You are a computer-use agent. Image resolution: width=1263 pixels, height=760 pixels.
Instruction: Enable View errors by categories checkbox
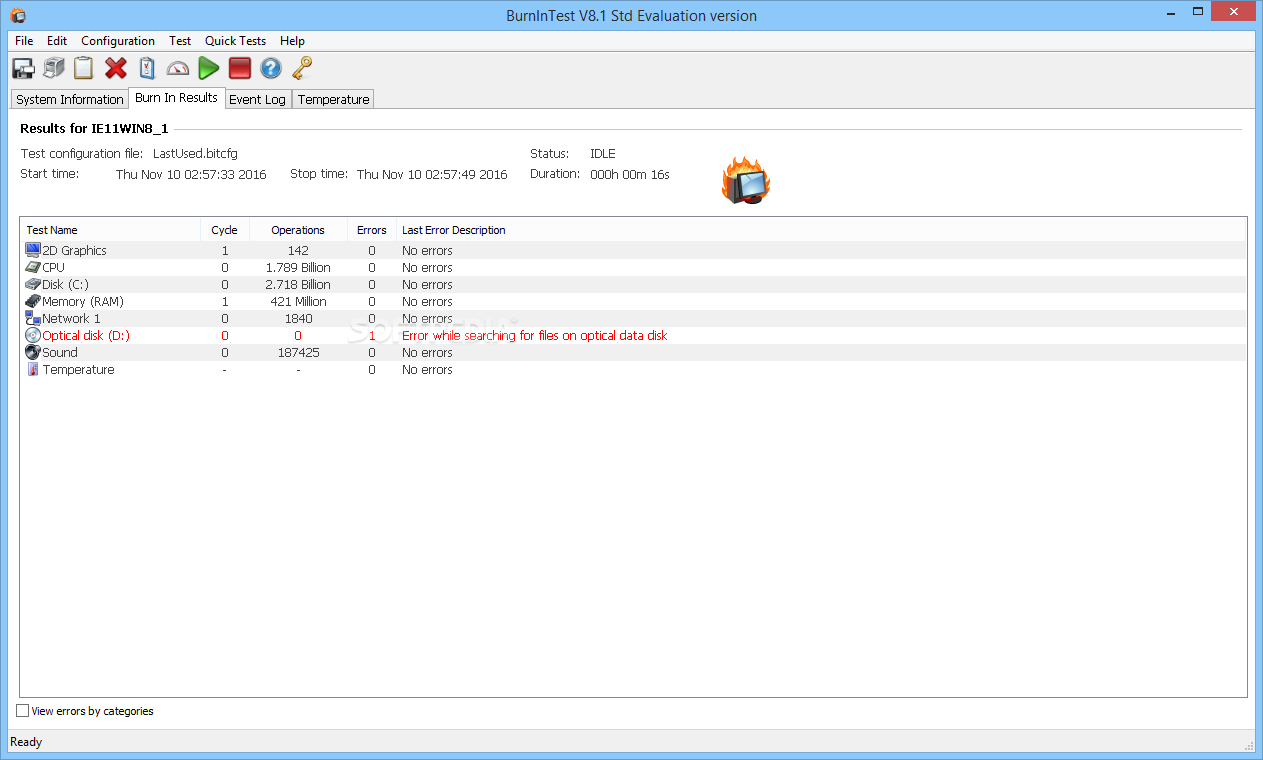point(23,711)
